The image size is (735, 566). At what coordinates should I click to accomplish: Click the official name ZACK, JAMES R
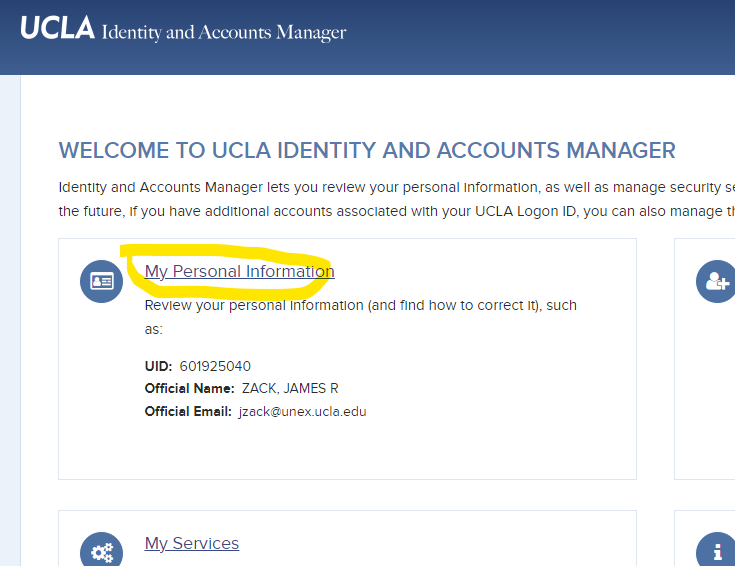[290, 389]
